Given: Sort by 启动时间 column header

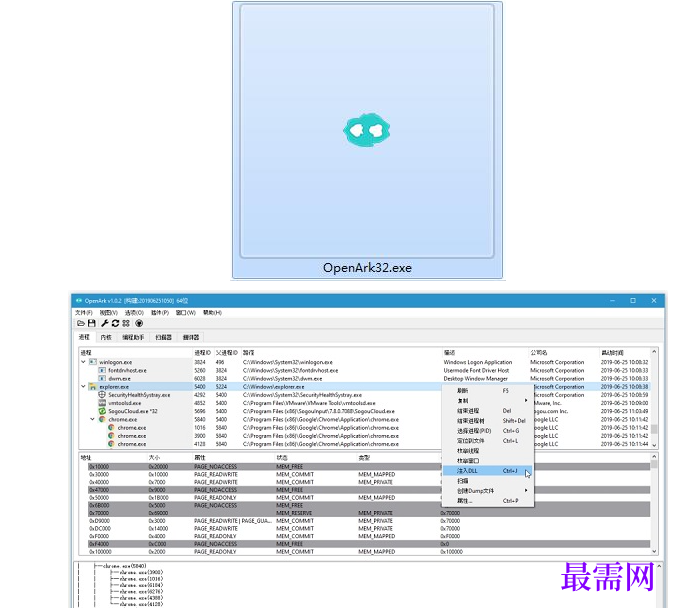Looking at the screenshot, I should tap(624, 353).
